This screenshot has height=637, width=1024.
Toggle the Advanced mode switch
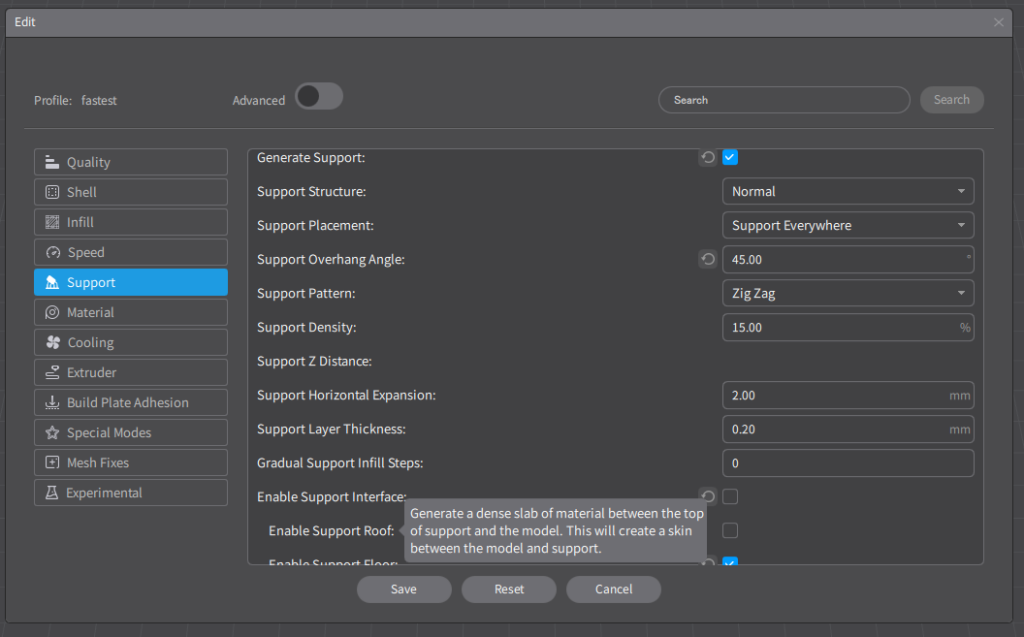coord(319,97)
